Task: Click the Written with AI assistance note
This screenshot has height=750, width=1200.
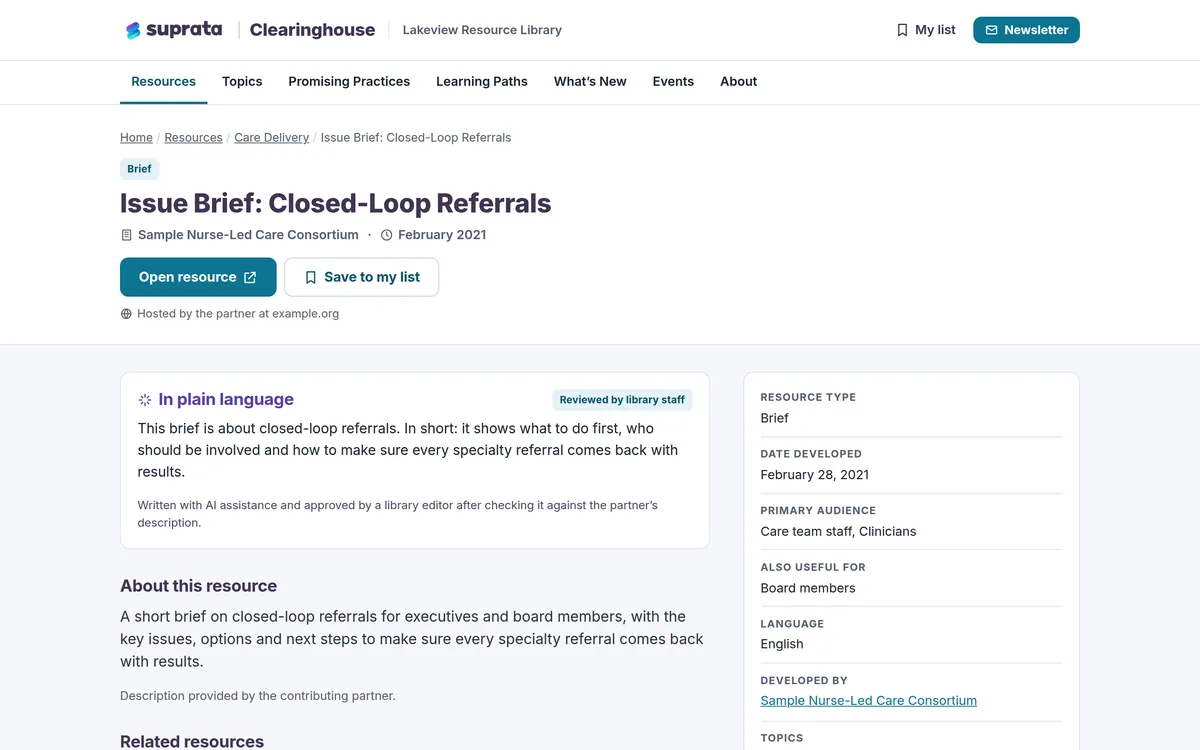Action: click(398, 514)
